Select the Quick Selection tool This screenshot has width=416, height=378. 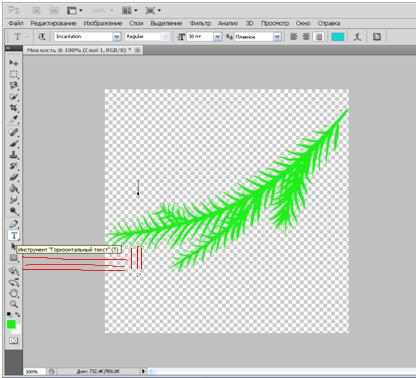(14, 97)
